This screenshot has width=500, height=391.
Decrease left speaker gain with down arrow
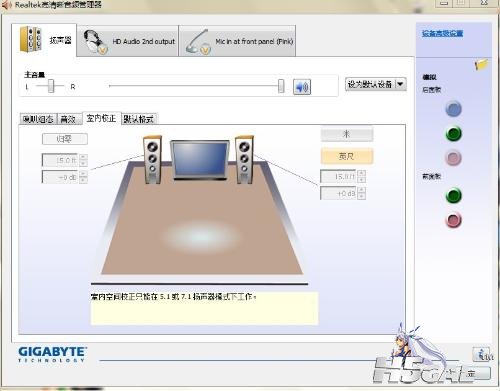coord(83,180)
